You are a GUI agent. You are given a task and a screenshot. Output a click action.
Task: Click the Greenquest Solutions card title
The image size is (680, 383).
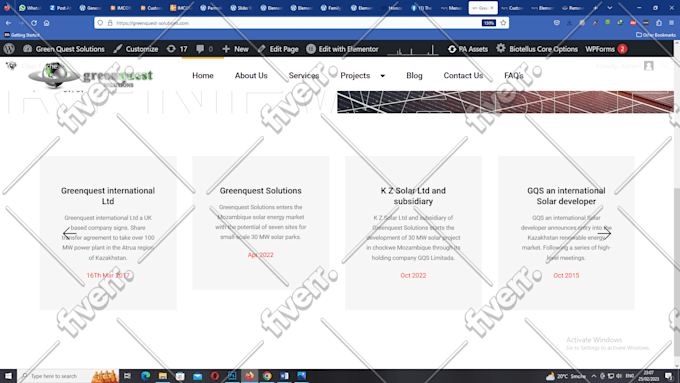coord(260,190)
